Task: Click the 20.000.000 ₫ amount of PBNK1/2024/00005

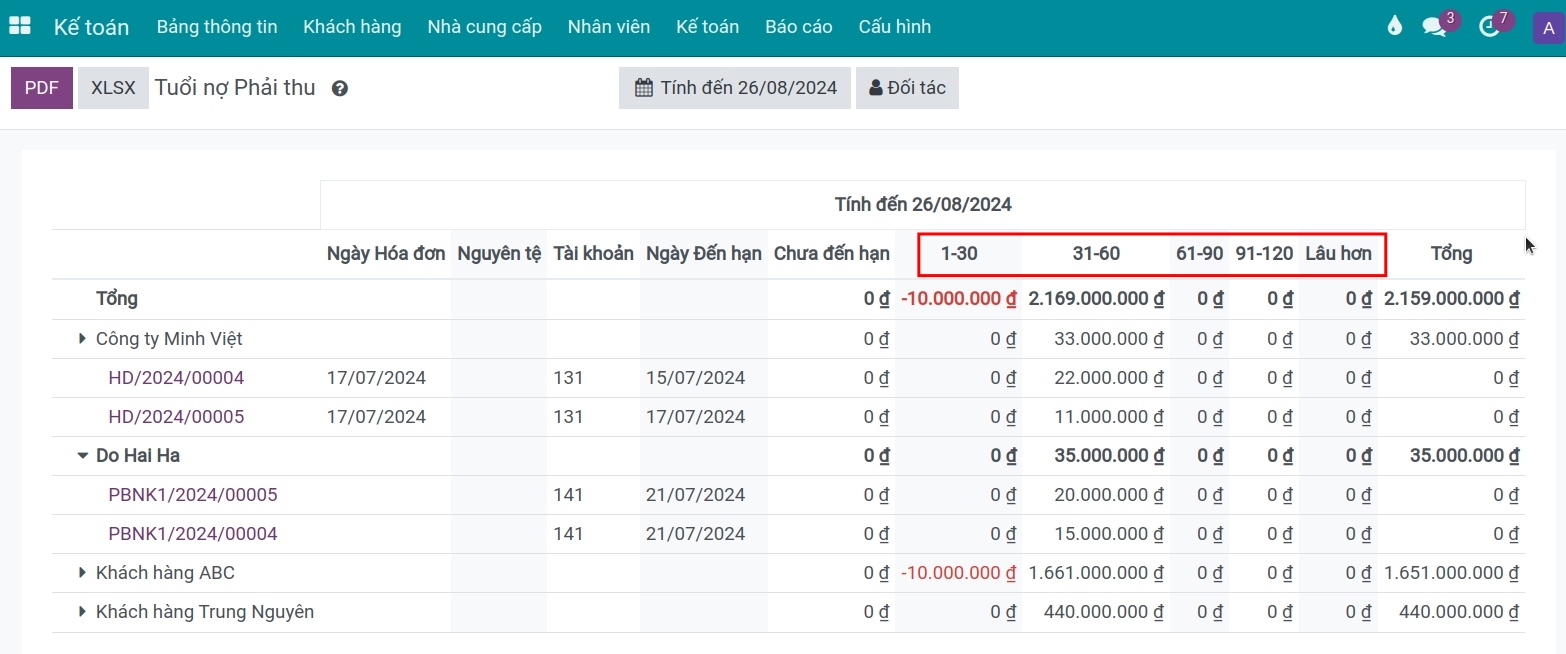Action: [x=1109, y=495]
